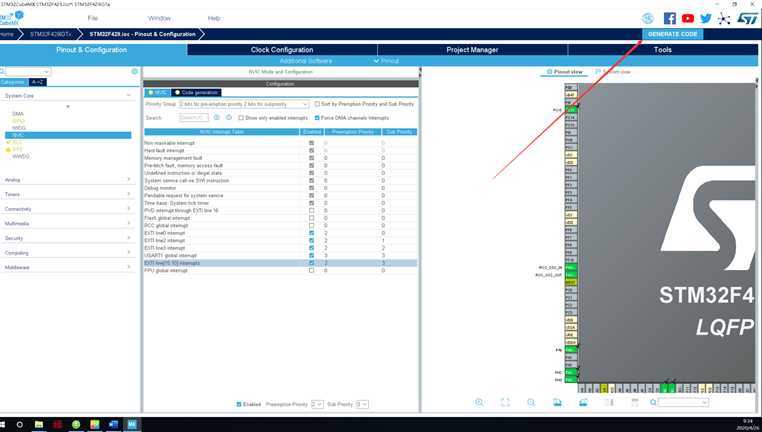Enable PVD interrupt through EXTI line 16
The height and width of the screenshot is (432, 762).
(312, 210)
